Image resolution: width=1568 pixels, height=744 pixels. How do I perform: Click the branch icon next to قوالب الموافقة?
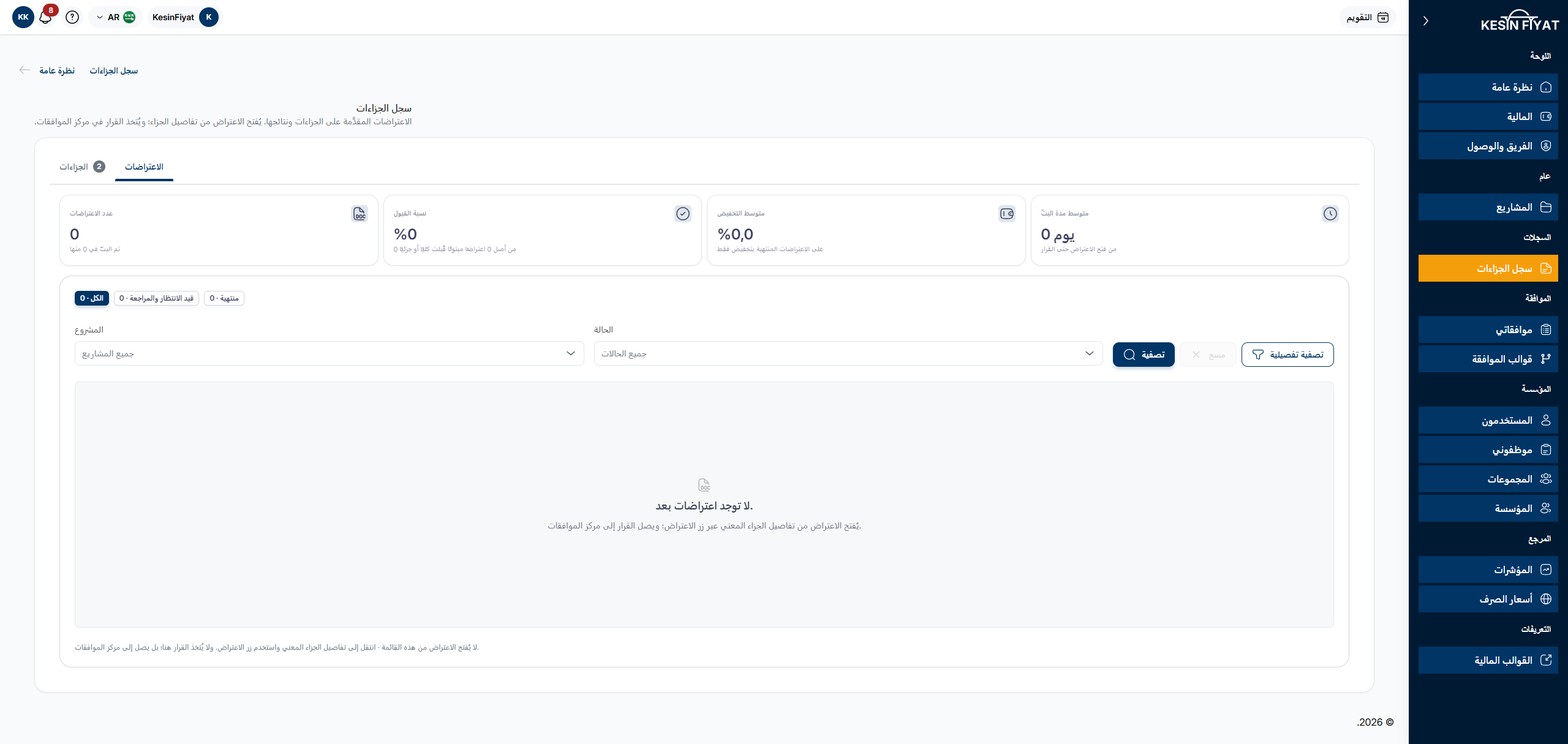1545,358
